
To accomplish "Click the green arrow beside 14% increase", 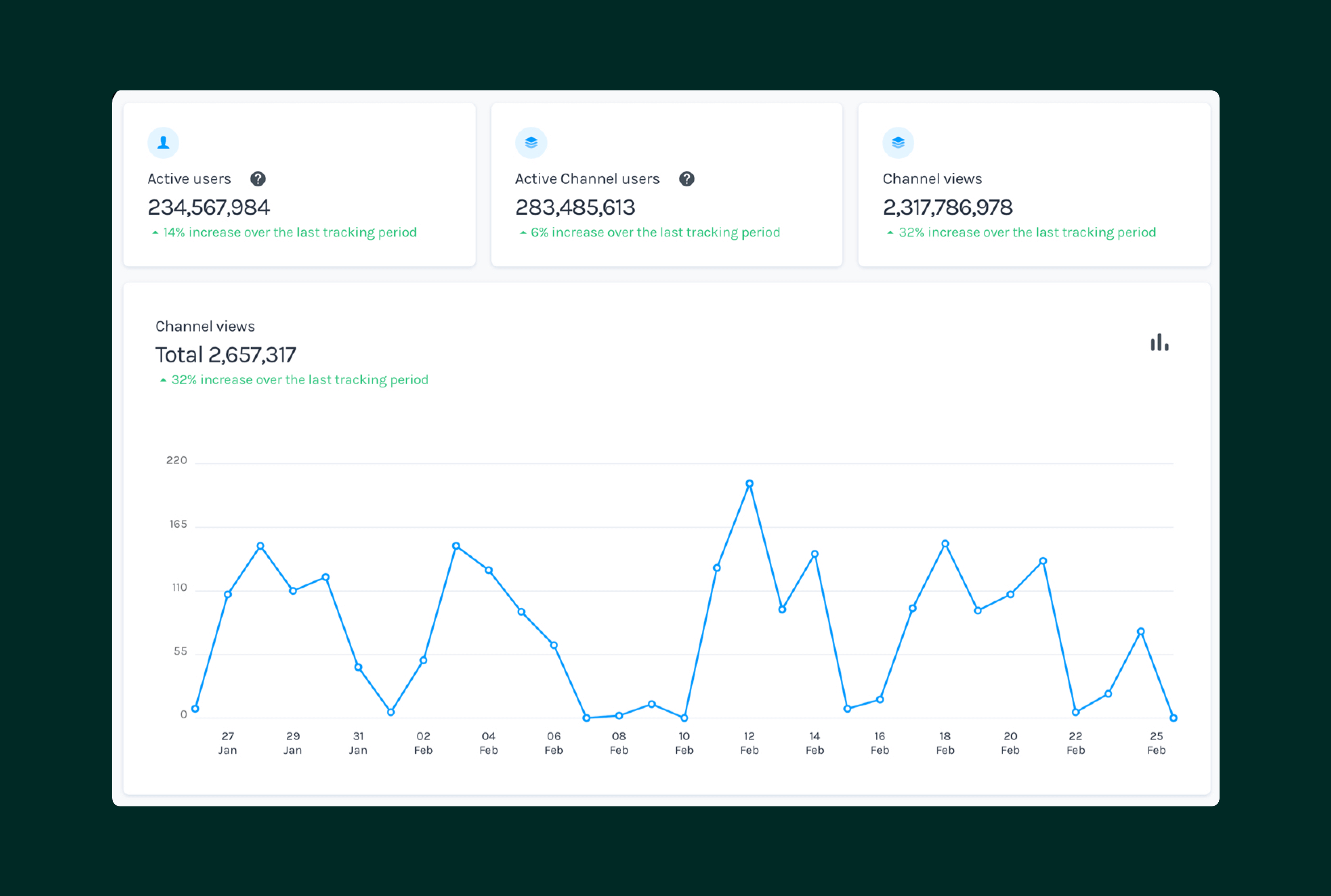I will click(x=155, y=232).
